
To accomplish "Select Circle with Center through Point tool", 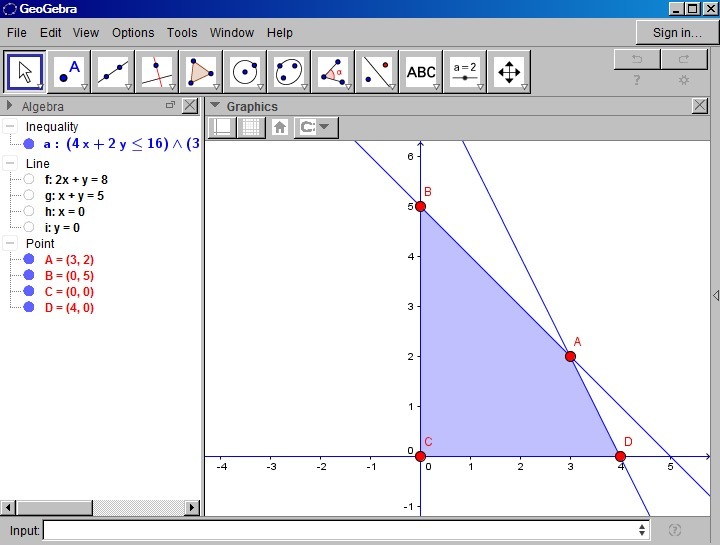I will point(245,72).
